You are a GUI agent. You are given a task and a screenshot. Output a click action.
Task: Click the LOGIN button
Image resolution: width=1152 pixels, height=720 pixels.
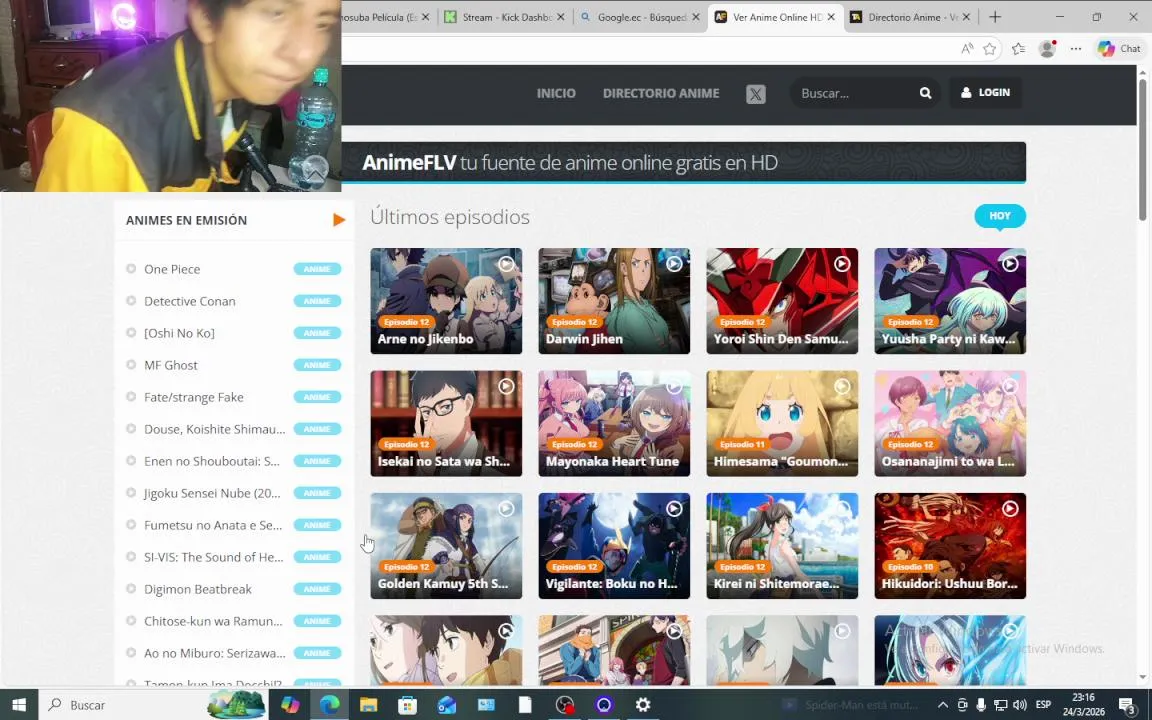tap(985, 93)
